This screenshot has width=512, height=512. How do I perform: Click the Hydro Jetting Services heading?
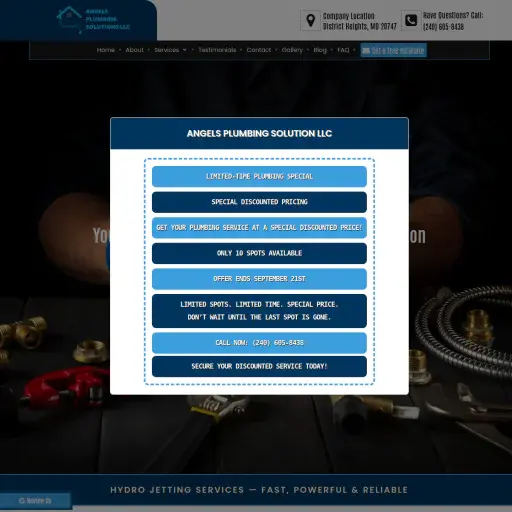259,490
